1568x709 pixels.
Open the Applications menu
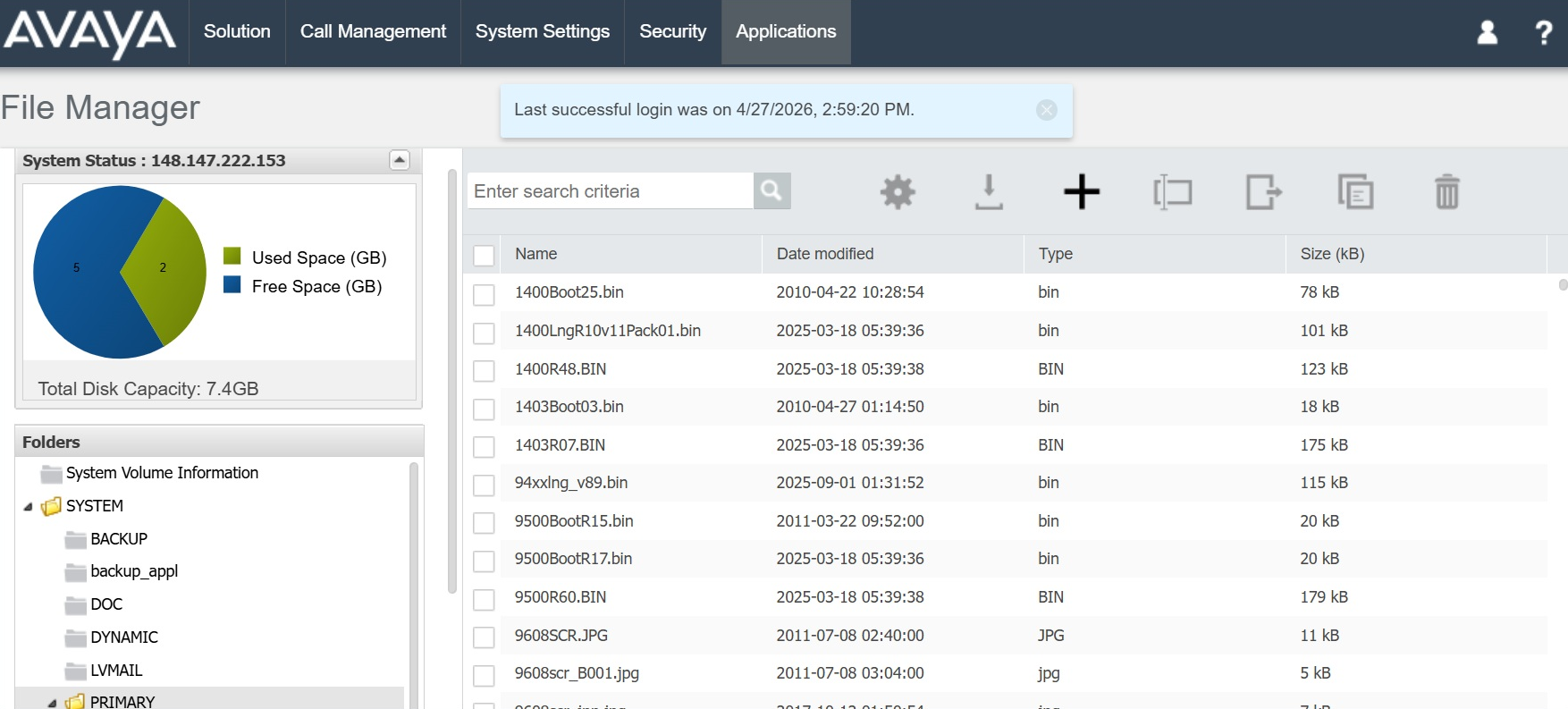pos(786,31)
